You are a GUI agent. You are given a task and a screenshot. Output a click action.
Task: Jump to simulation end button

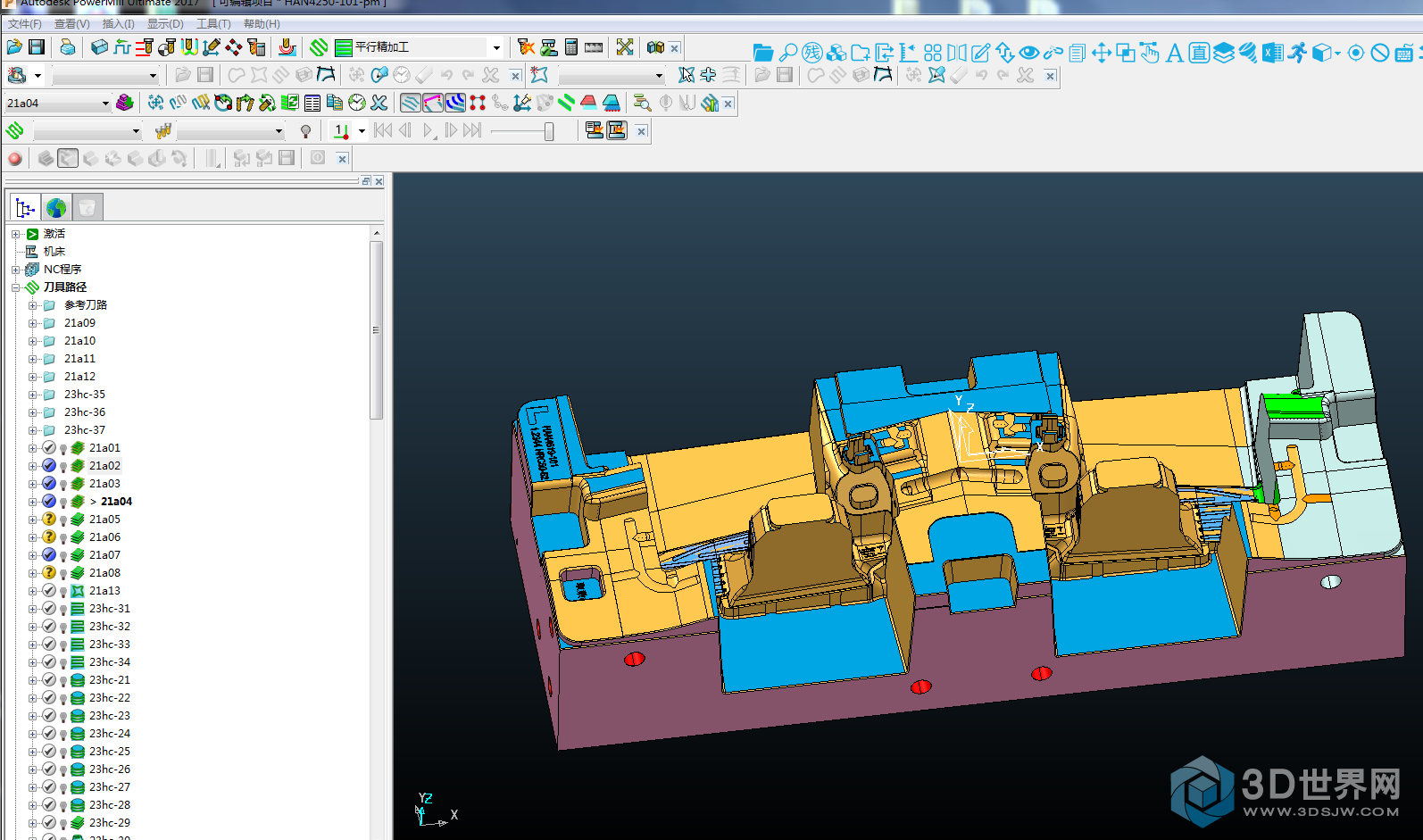(472, 130)
